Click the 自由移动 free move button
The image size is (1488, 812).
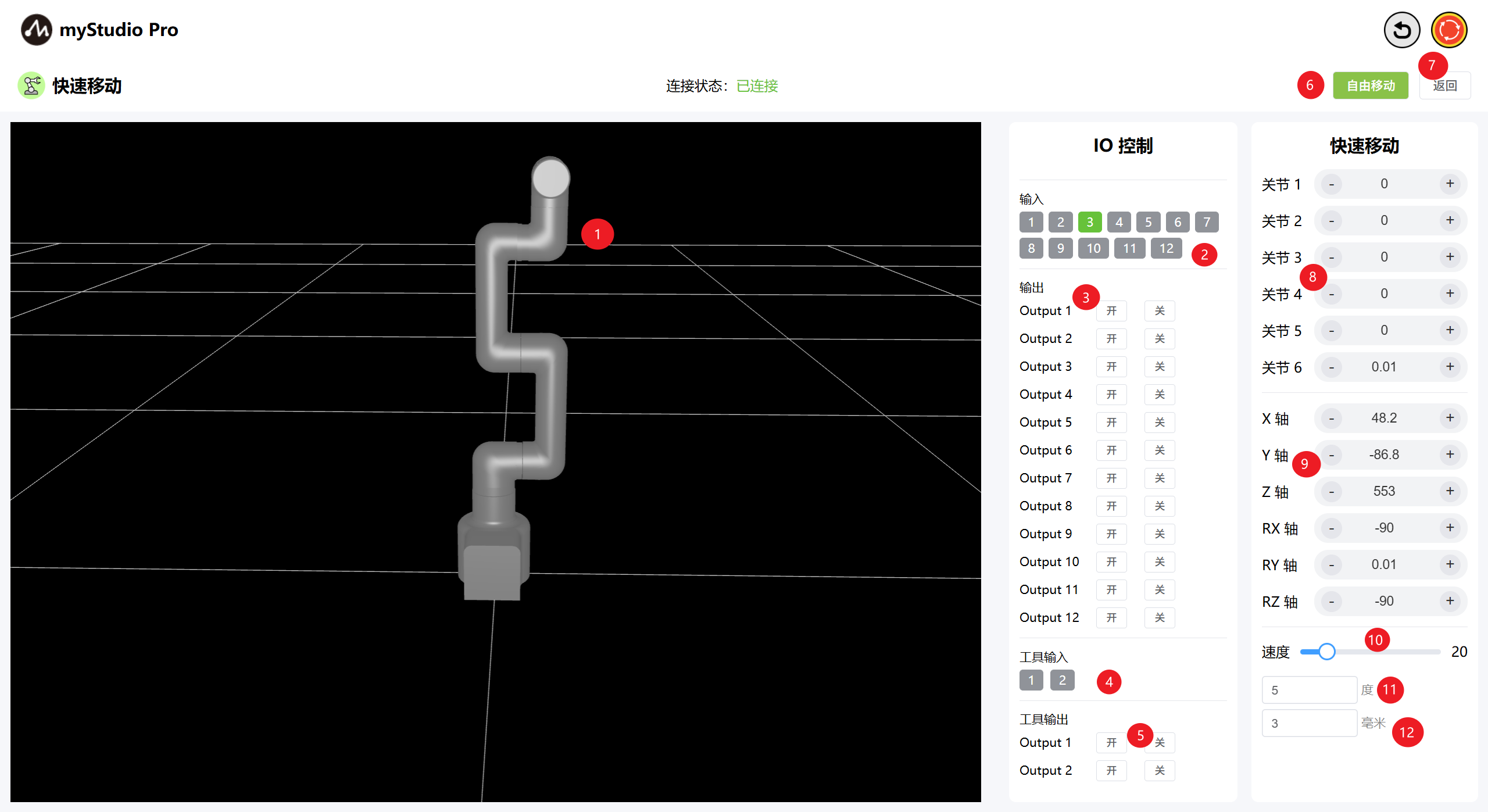[x=1370, y=86]
